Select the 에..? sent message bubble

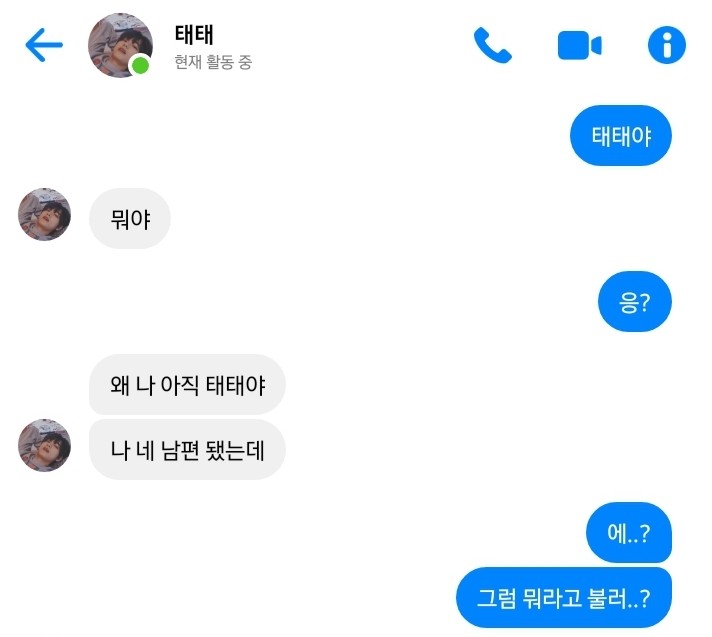point(629,533)
